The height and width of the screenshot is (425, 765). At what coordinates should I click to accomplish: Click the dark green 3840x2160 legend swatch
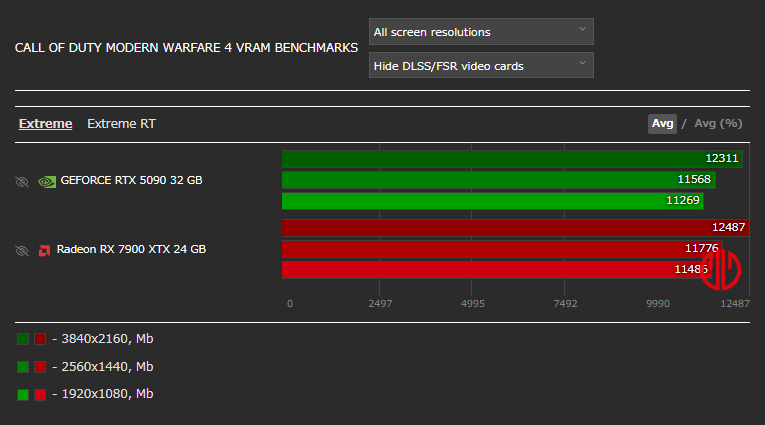(x=23, y=339)
